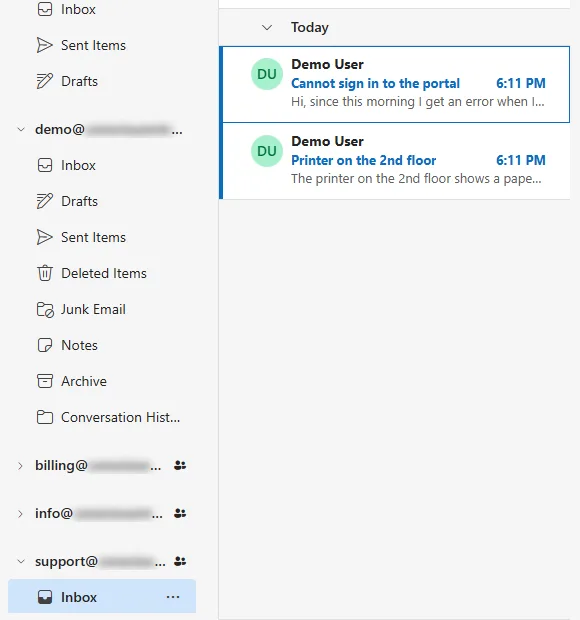
Task: Select the Junk Email folder
Action: tap(102, 309)
